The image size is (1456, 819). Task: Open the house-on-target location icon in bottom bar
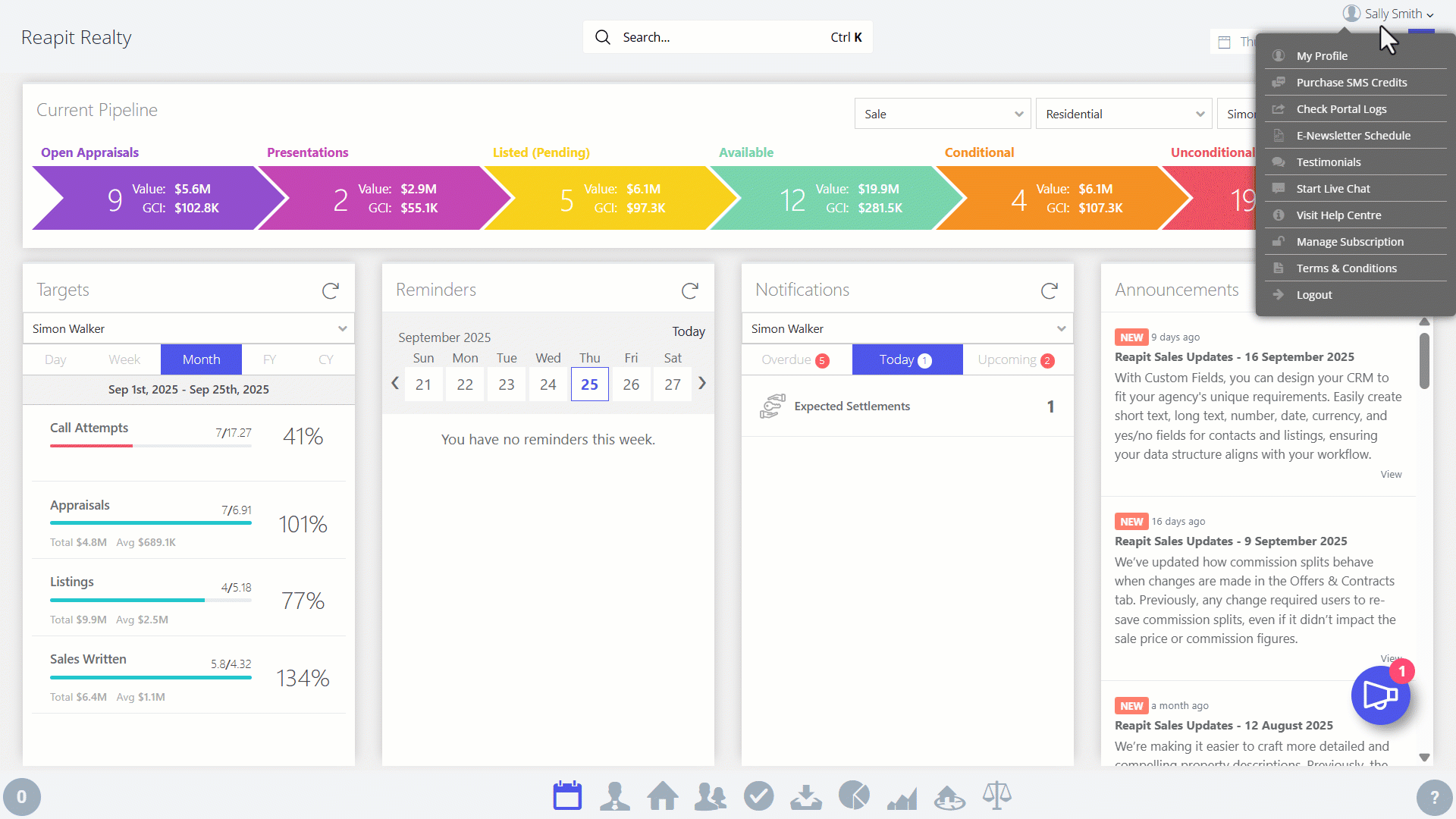tap(950, 797)
